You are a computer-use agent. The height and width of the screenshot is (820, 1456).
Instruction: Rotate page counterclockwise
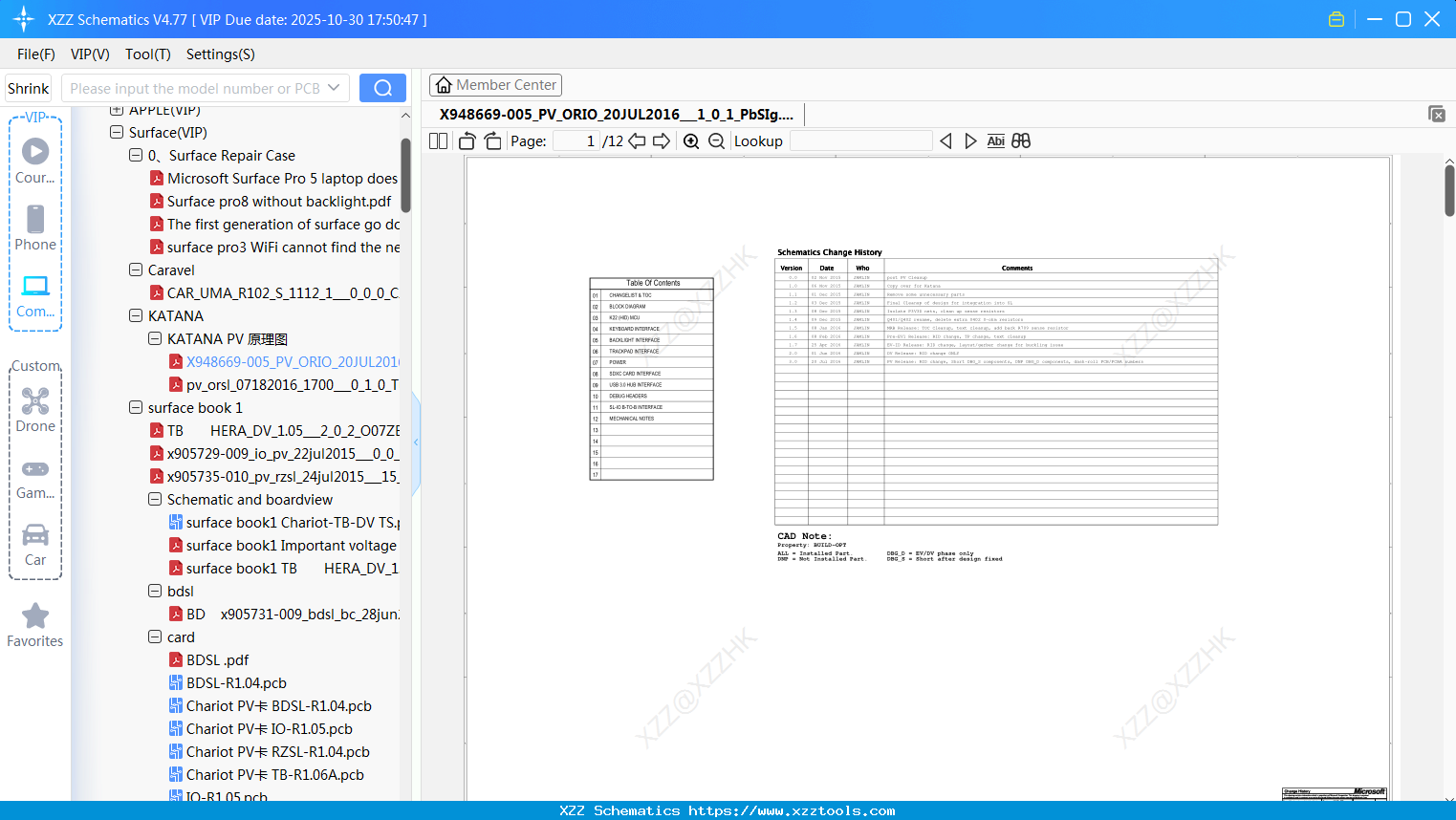pyautogui.click(x=467, y=140)
